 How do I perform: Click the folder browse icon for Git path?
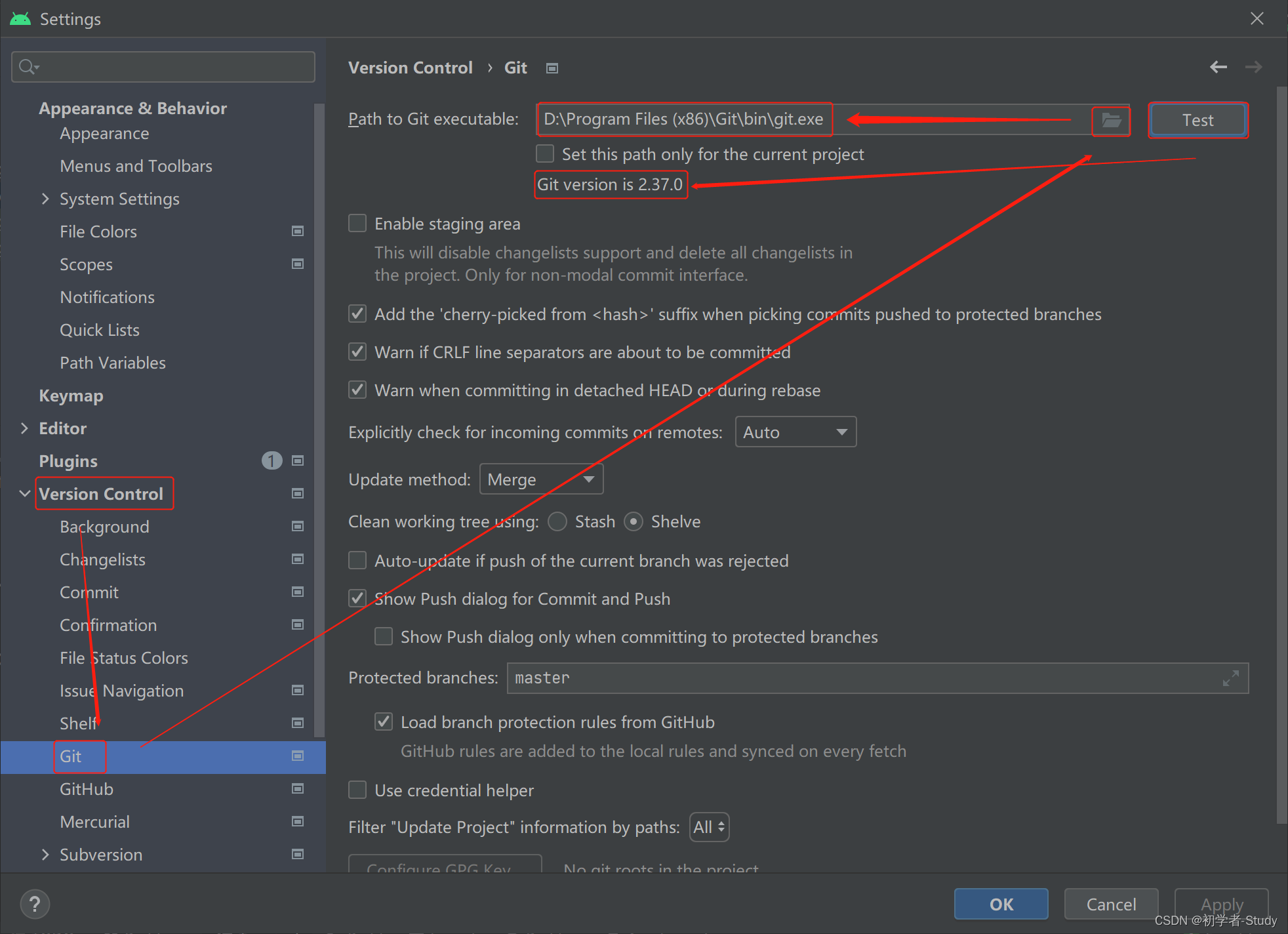coord(1112,120)
